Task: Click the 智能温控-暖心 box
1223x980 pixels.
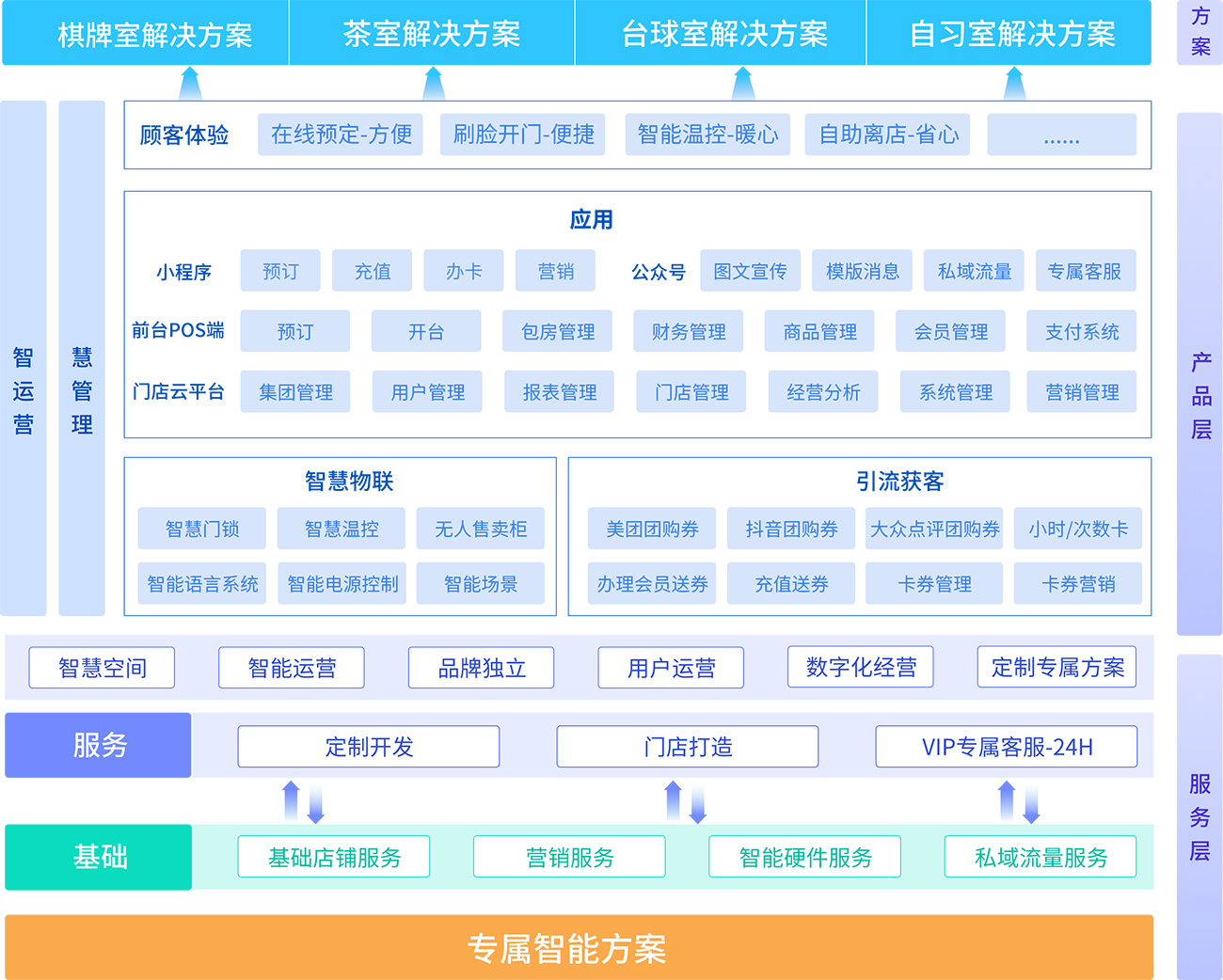Action: pyautogui.click(x=707, y=134)
